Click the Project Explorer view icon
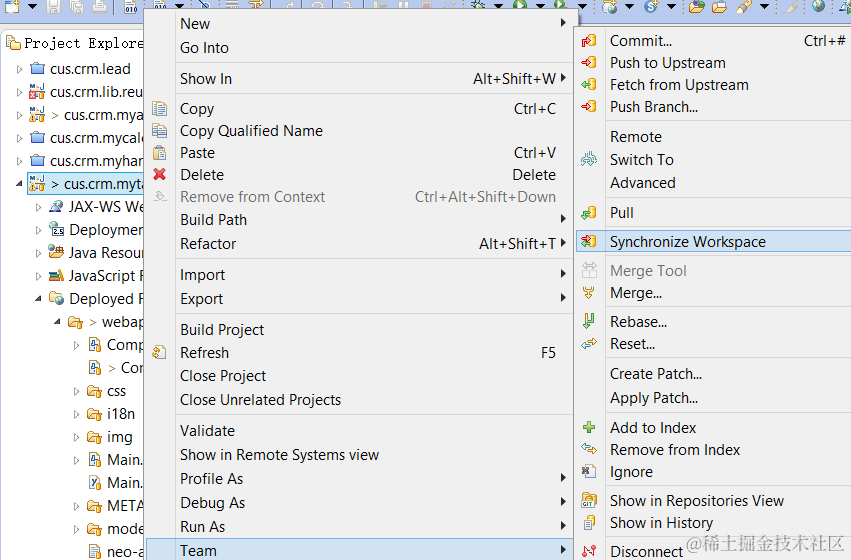The width and height of the screenshot is (851, 560). point(13,42)
